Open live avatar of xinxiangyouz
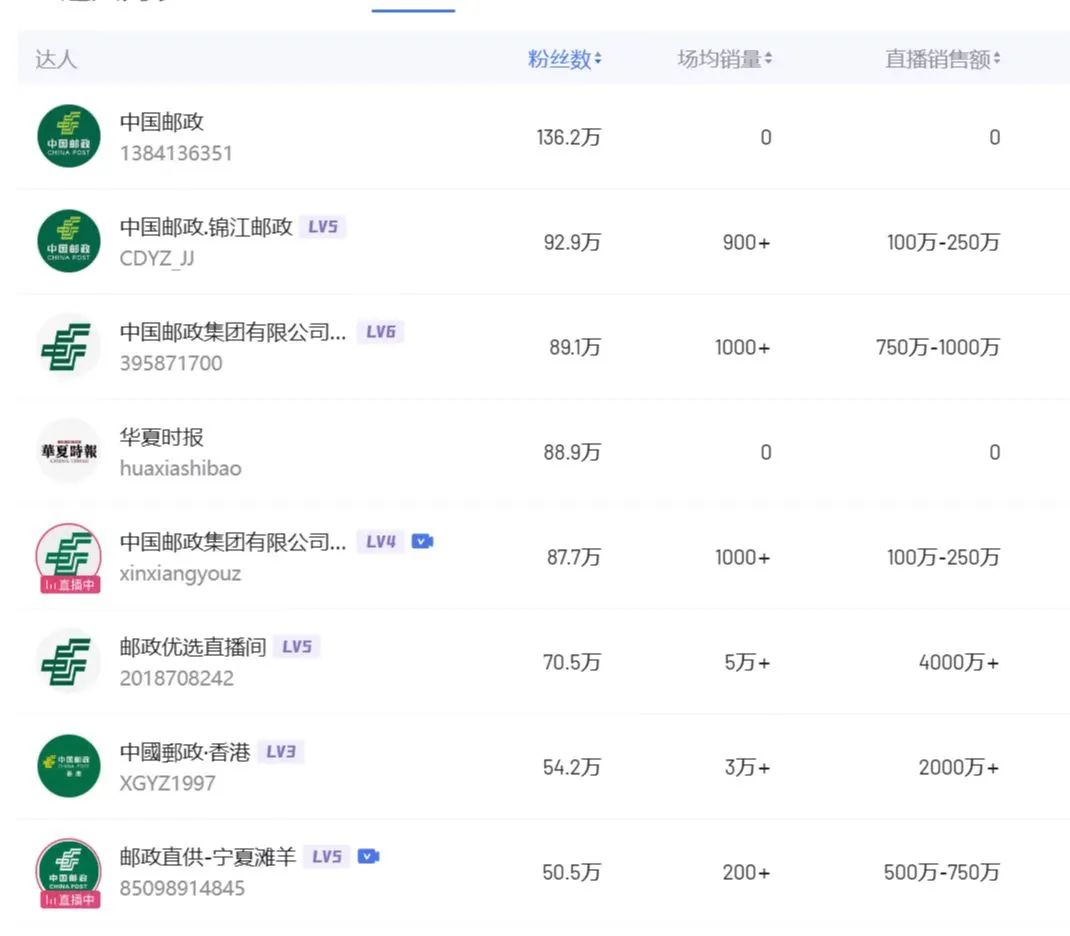Image resolution: width=1070 pixels, height=936 pixels. click(68, 556)
